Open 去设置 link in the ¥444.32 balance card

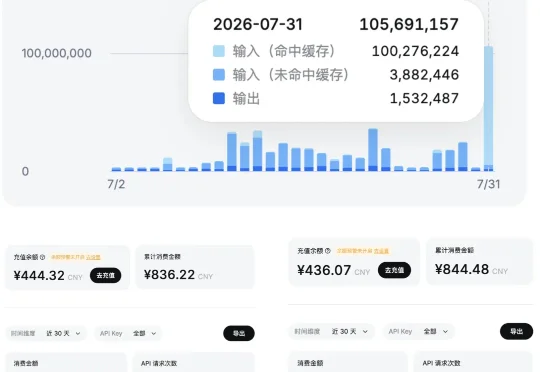93,257
